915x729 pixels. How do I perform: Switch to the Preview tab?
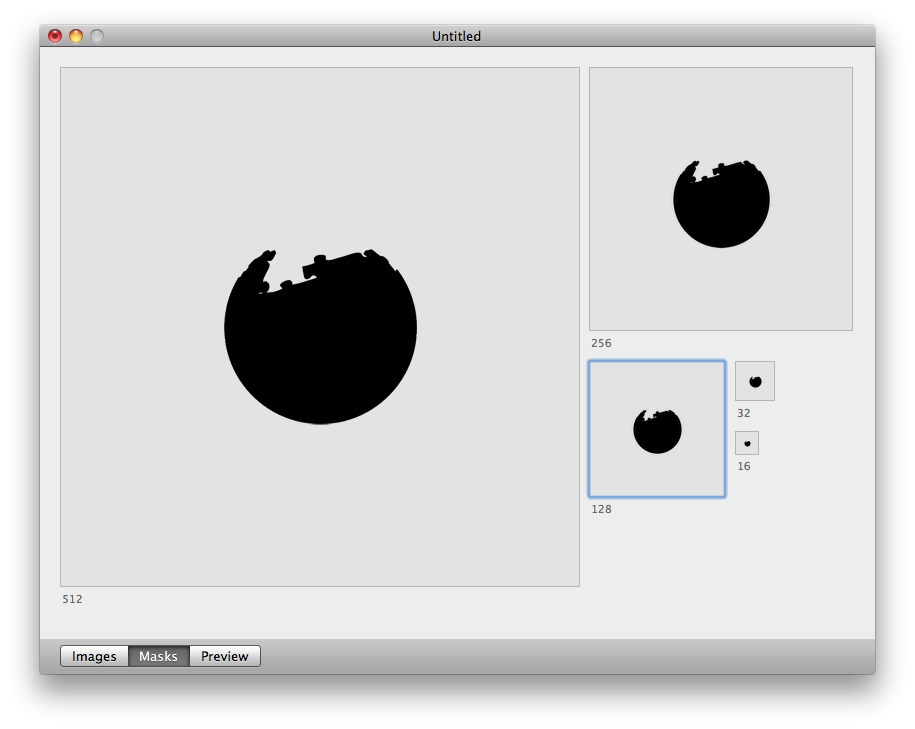click(224, 656)
